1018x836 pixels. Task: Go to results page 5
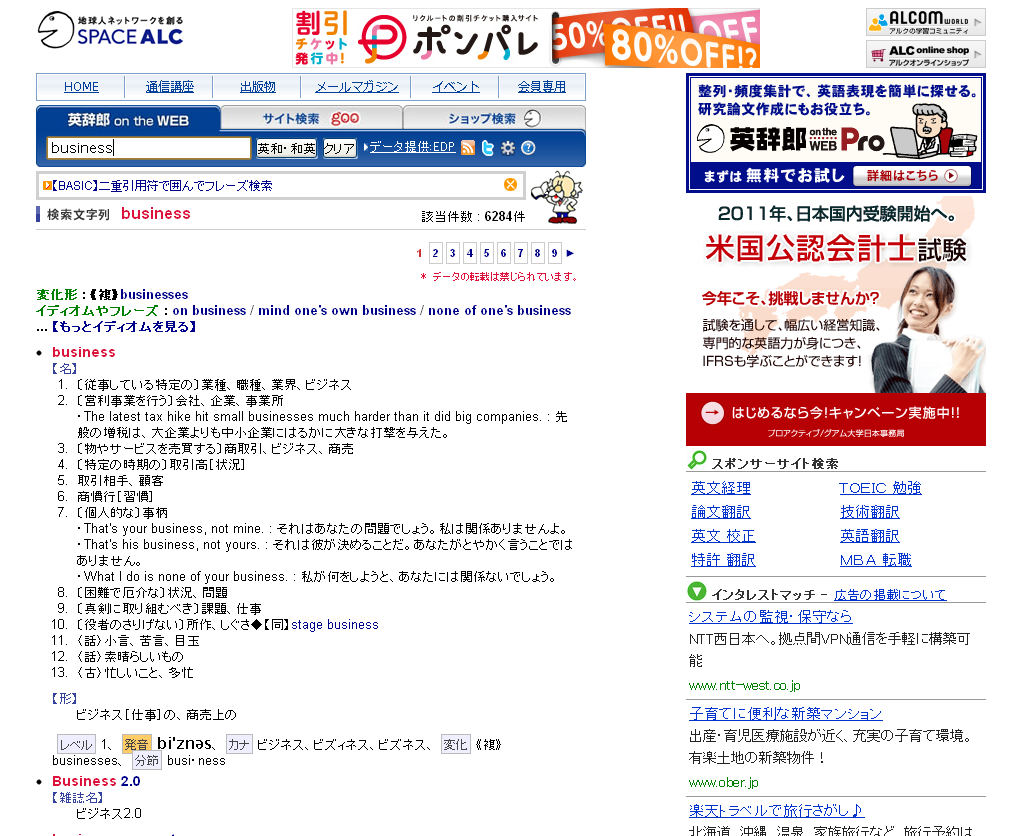point(486,253)
